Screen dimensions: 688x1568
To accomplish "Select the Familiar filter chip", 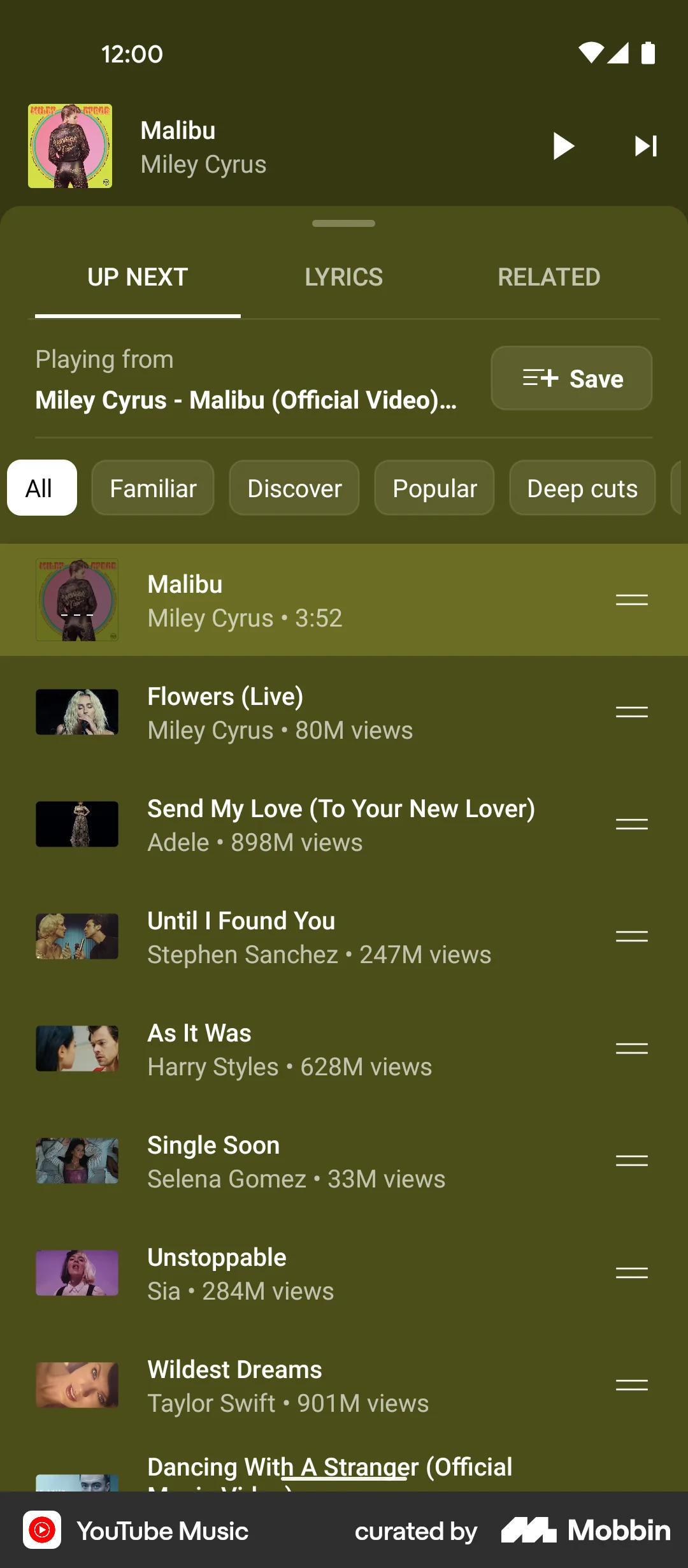I will pyautogui.click(x=152, y=488).
